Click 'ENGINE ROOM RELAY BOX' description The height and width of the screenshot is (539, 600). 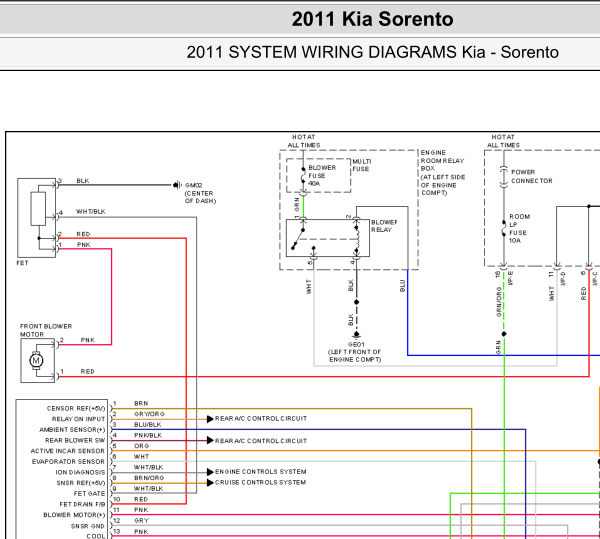click(443, 173)
